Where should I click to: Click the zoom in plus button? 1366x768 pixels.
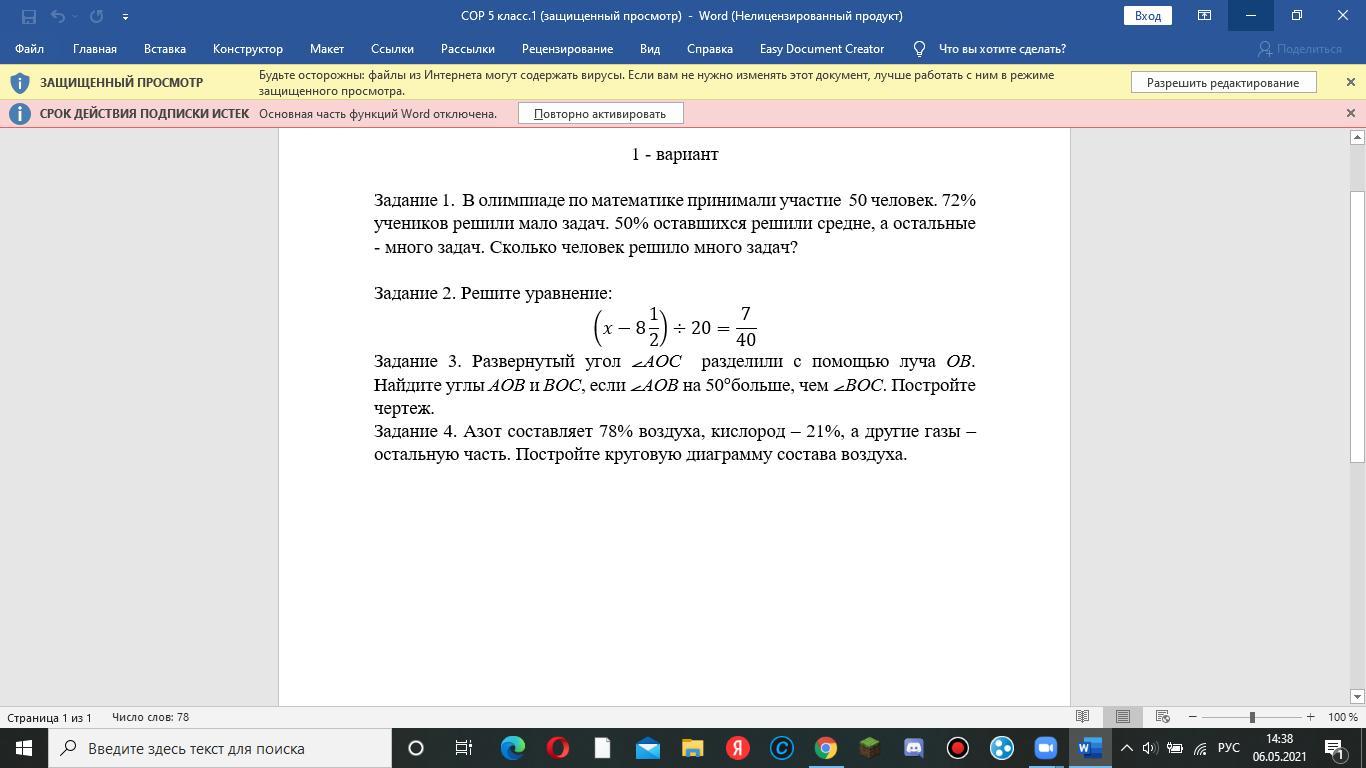1310,717
